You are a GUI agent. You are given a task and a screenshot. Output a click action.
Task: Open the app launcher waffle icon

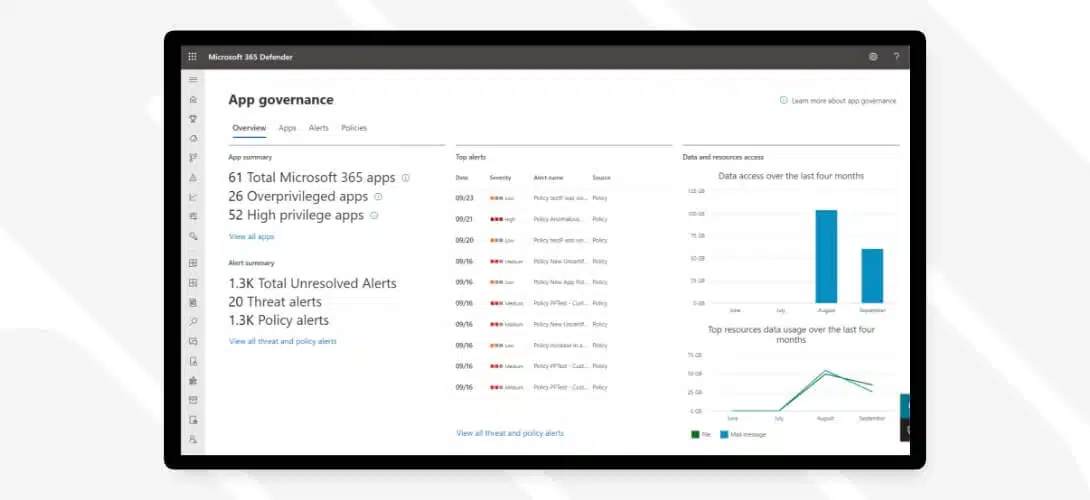click(x=193, y=57)
